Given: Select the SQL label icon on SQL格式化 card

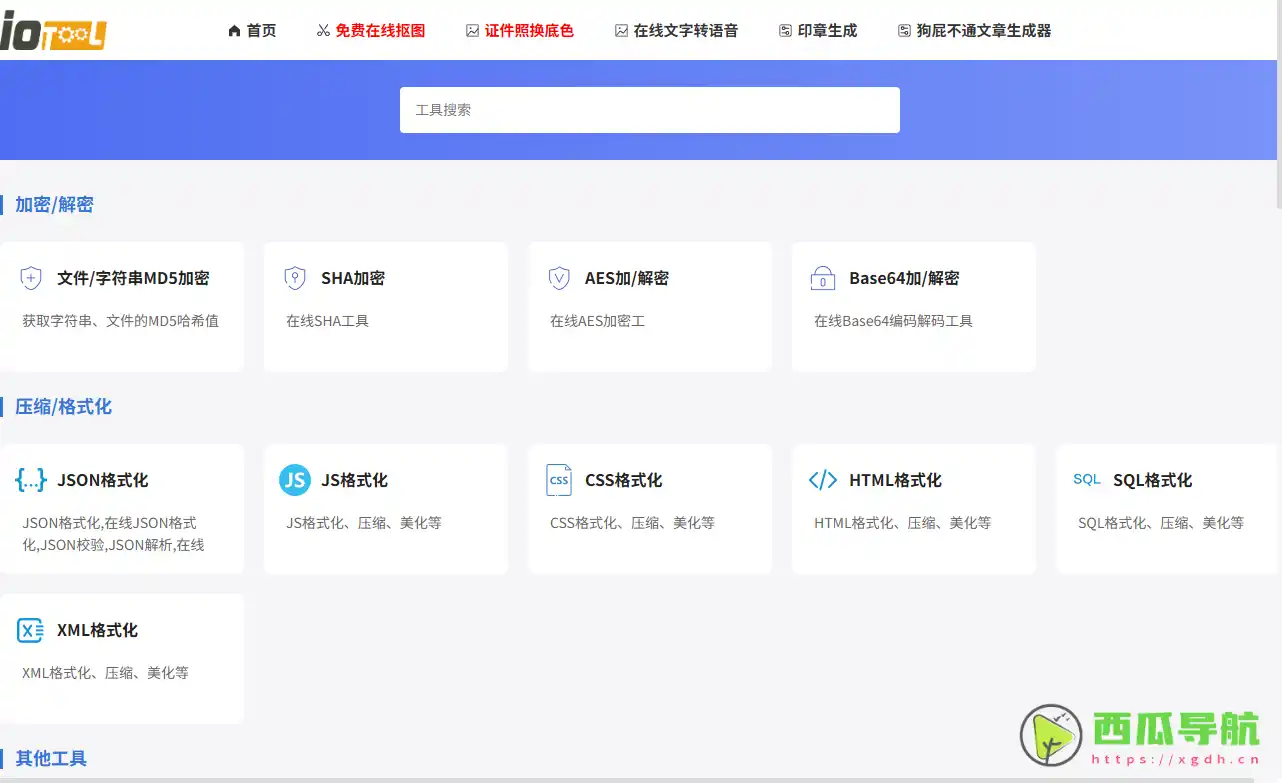Looking at the screenshot, I should coord(1086,480).
